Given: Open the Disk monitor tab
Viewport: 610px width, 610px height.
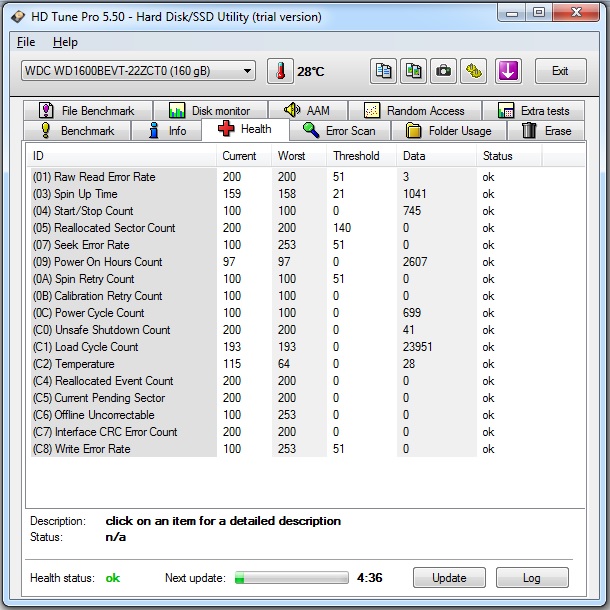Looking at the screenshot, I should 210,111.
